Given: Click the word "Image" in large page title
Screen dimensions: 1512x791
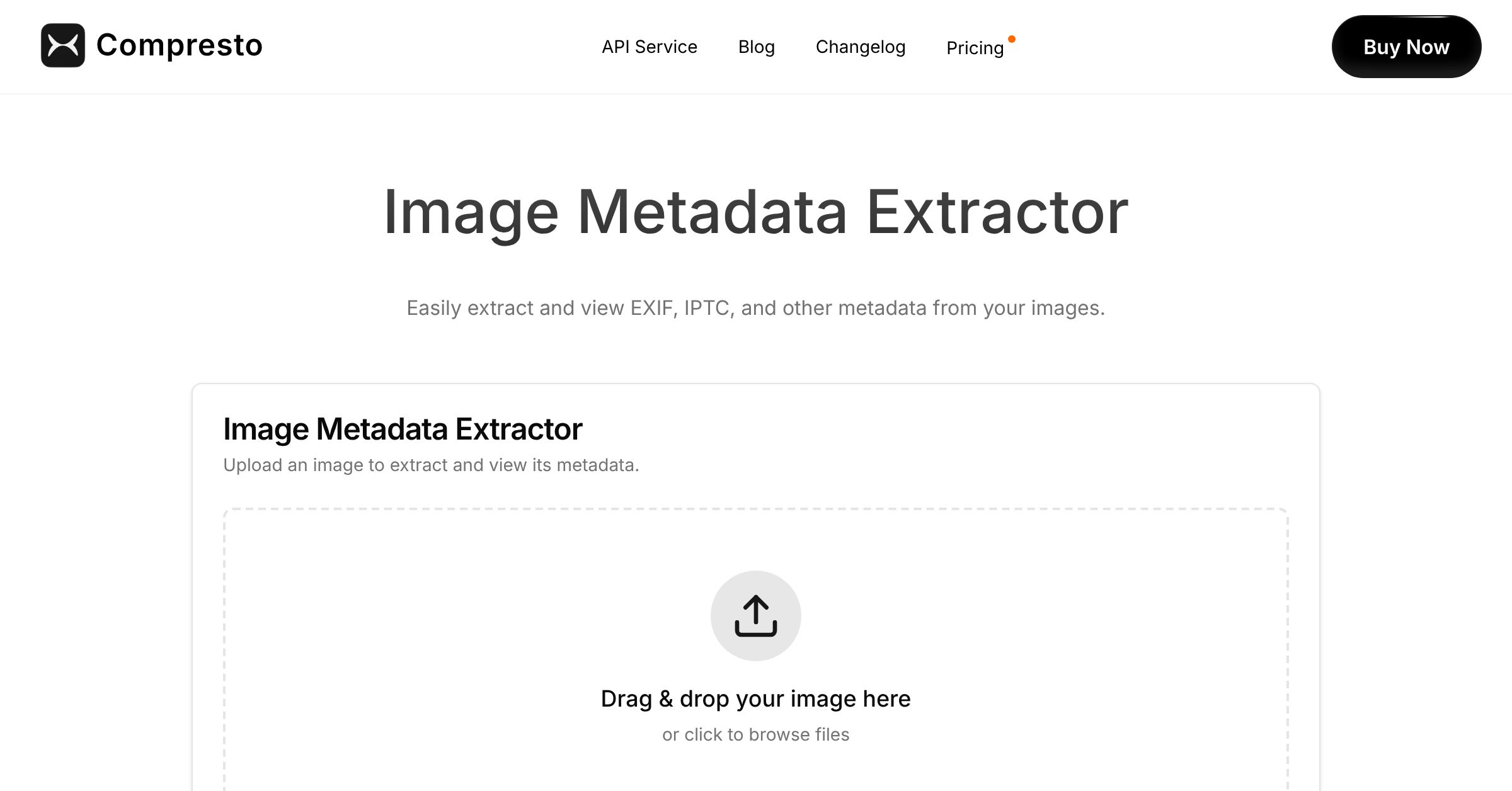Looking at the screenshot, I should [x=471, y=213].
